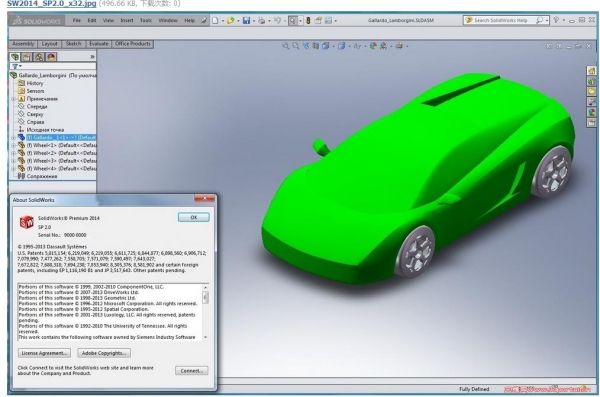600x397 pixels.
Task: Open the ConfigurationManager tab icon
Action: coord(39,57)
